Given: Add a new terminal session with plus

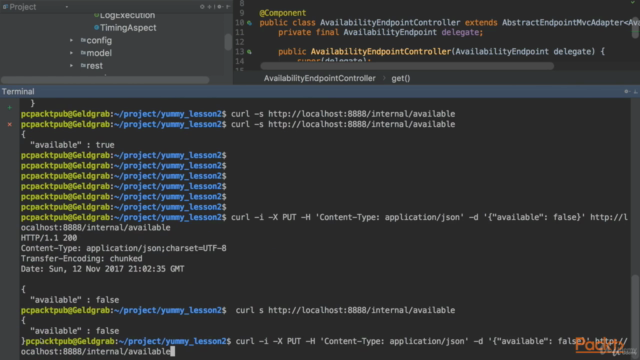Looking at the screenshot, I should tap(10, 108).
